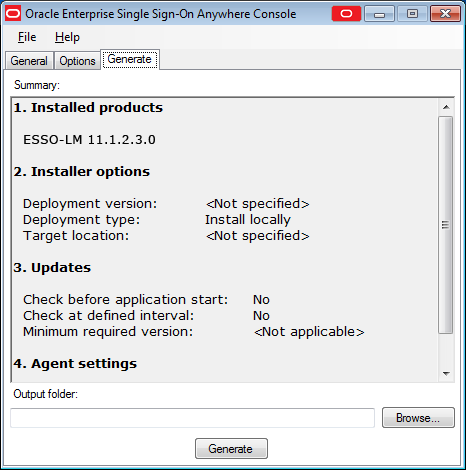Switch to the Options tab
This screenshot has height=470, width=466.
click(x=77, y=61)
